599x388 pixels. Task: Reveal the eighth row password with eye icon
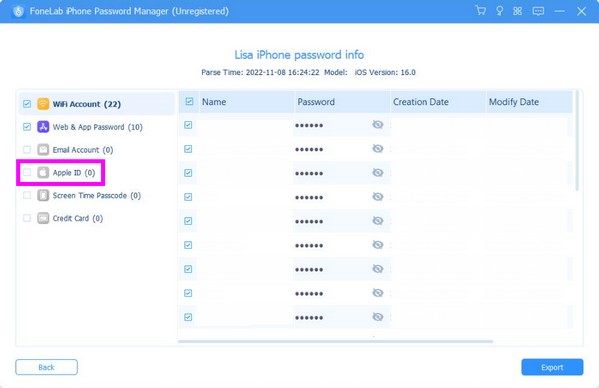click(377, 293)
